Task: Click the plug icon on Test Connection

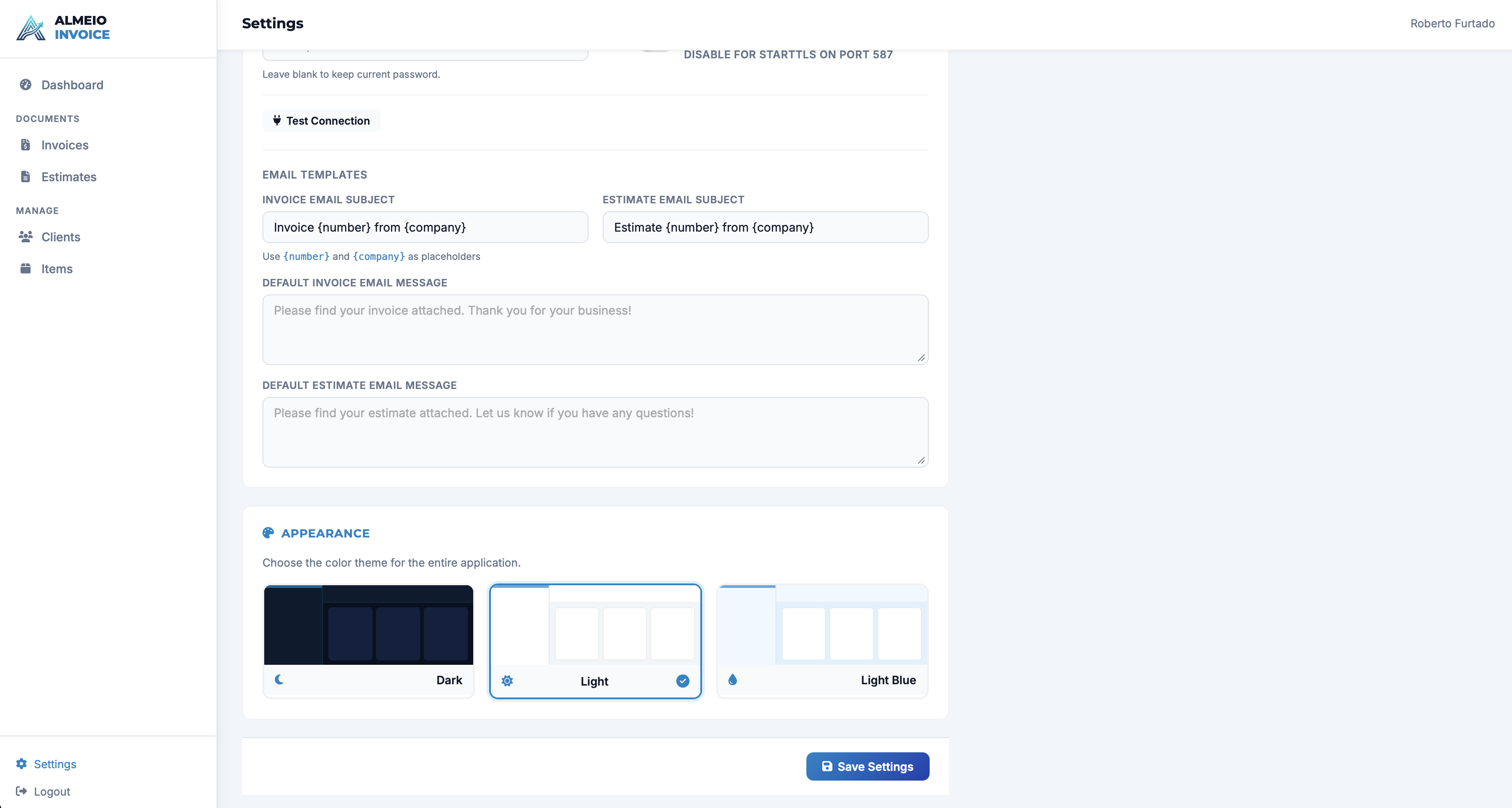Action: (x=277, y=120)
